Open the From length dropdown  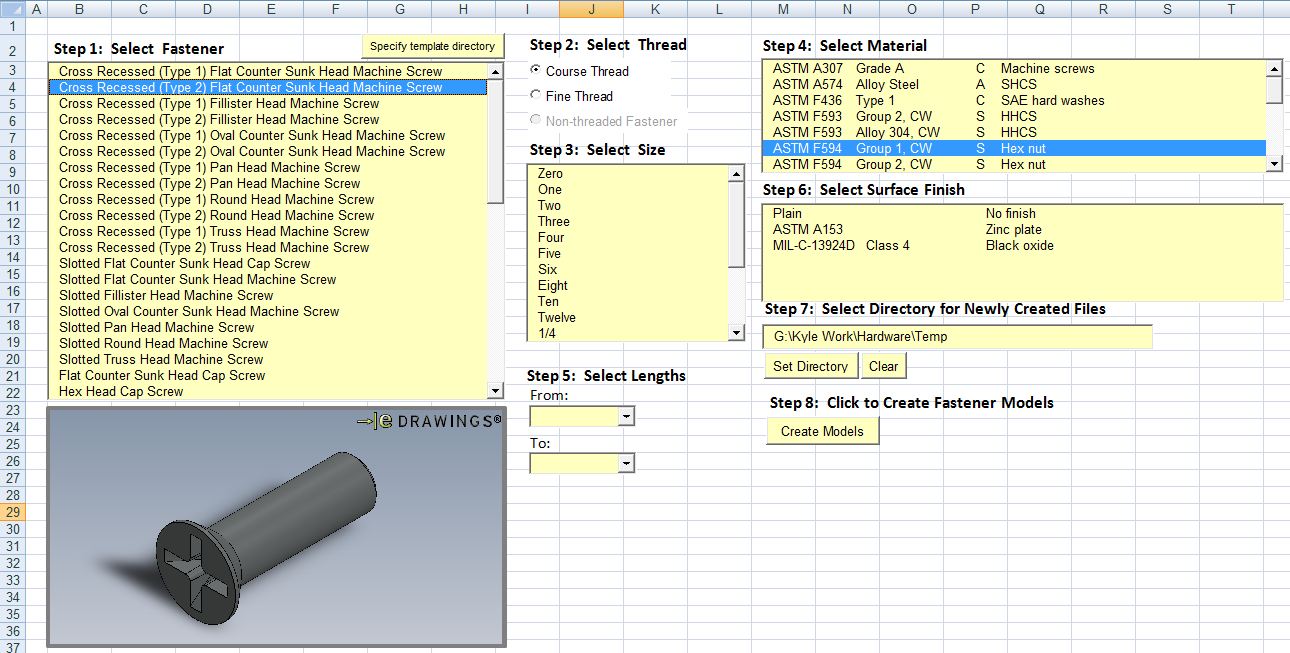pos(626,416)
